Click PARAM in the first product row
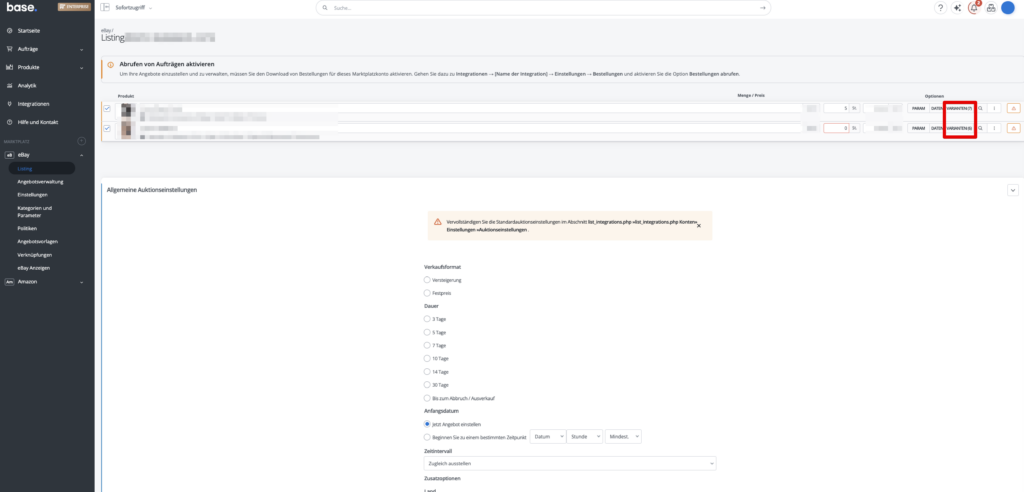Screen dimensions: 1024x492 coord(918,108)
